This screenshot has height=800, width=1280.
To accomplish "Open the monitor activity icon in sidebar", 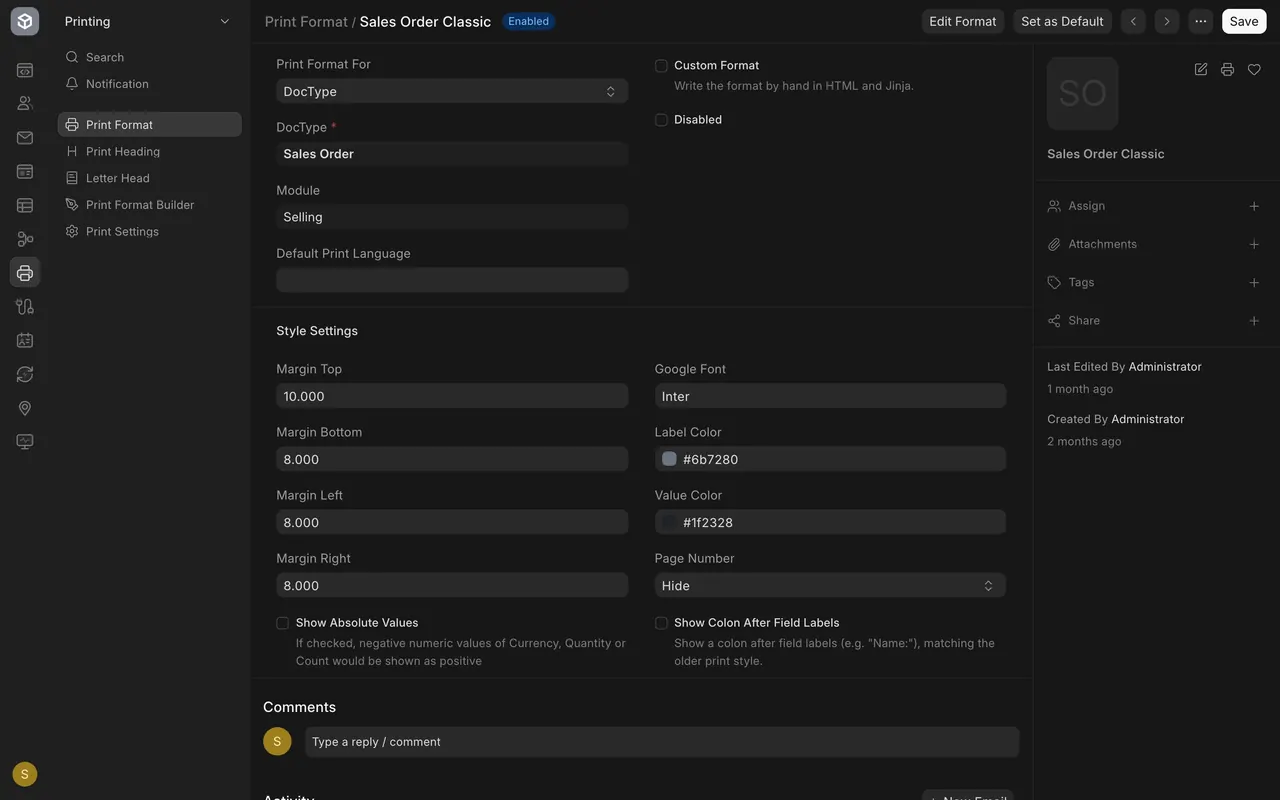I will [x=25, y=441].
